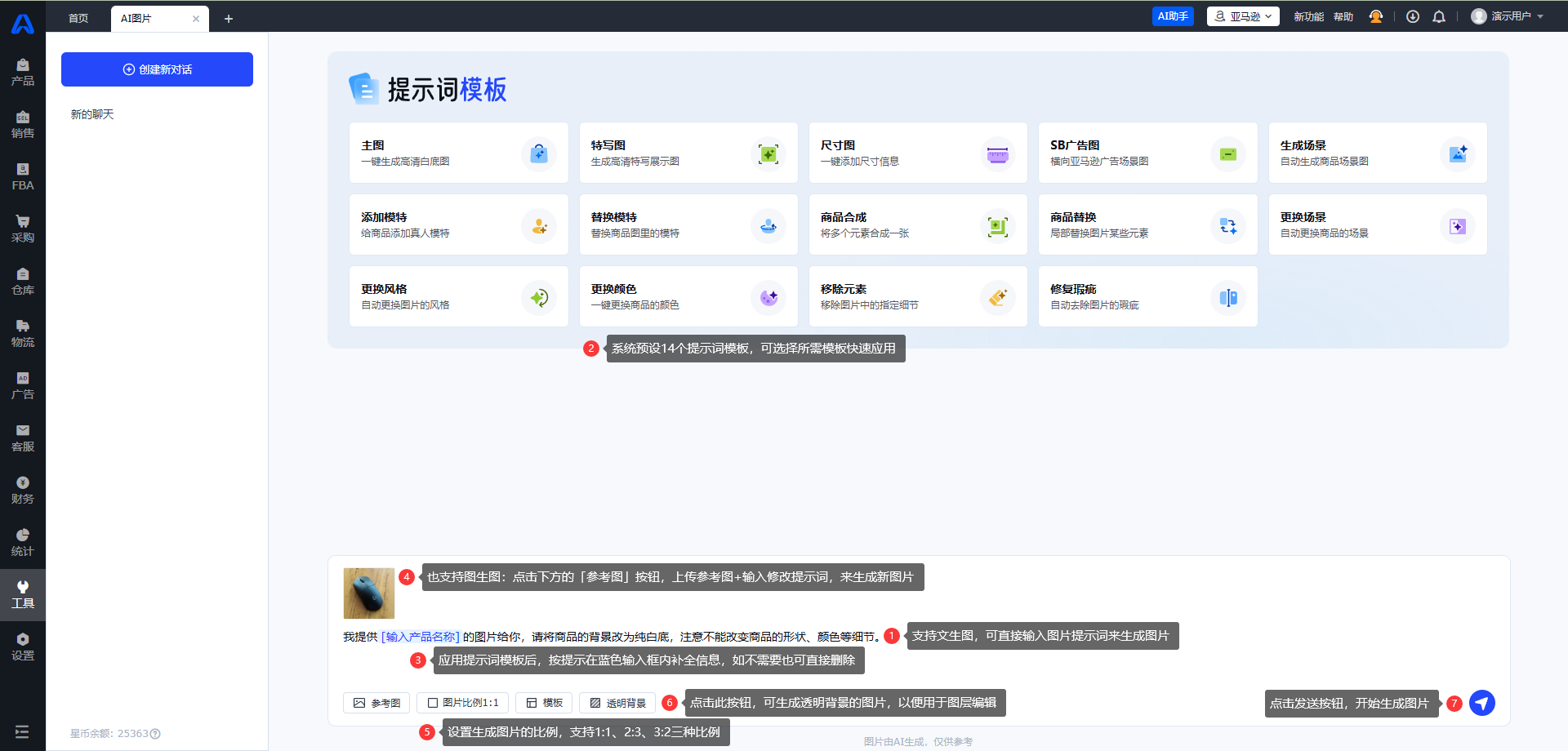Click the [输入产品名称] input placeholder
The height and width of the screenshot is (751, 1568).
click(421, 637)
